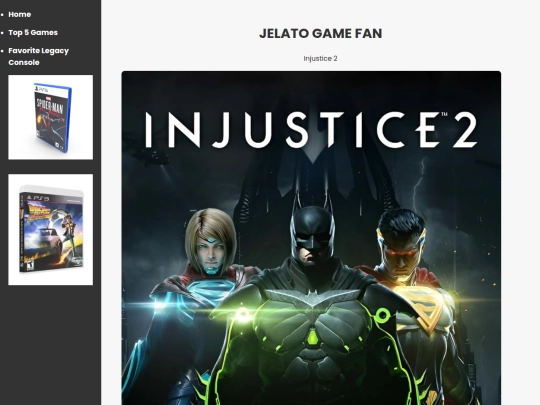The image size is (540, 405).
Task: Click the JELATO GAME FAN site title
Action: pos(321,33)
